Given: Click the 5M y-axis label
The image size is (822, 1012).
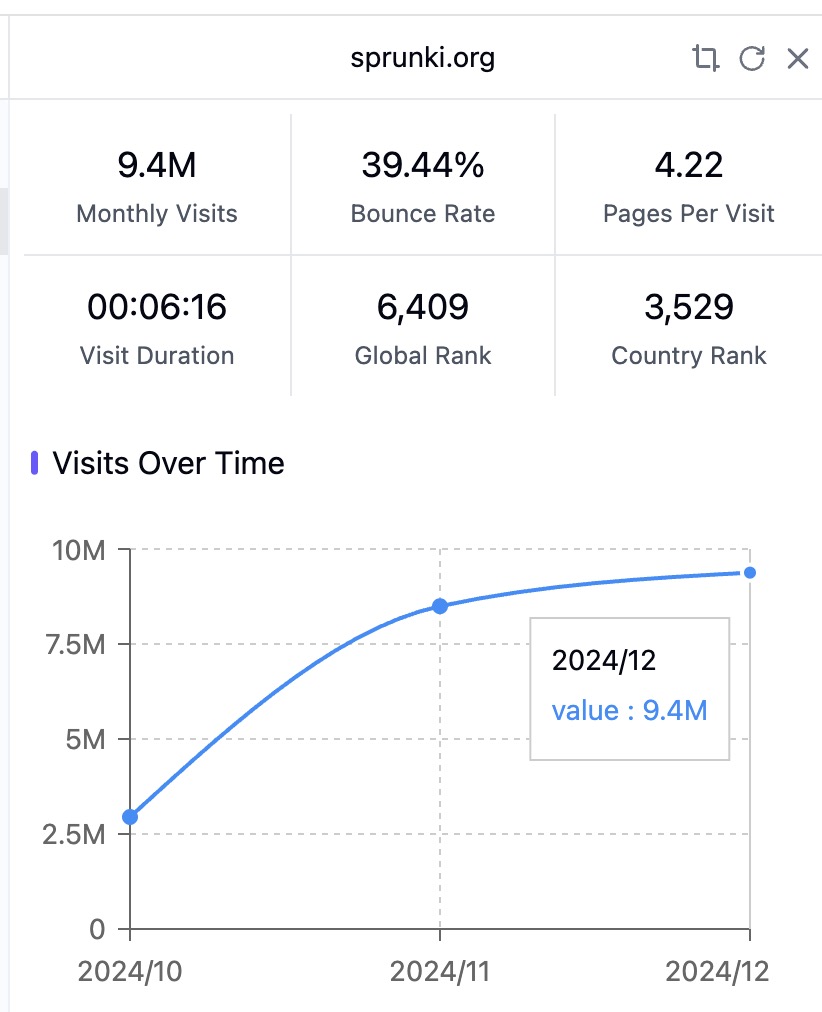Looking at the screenshot, I should [x=85, y=739].
